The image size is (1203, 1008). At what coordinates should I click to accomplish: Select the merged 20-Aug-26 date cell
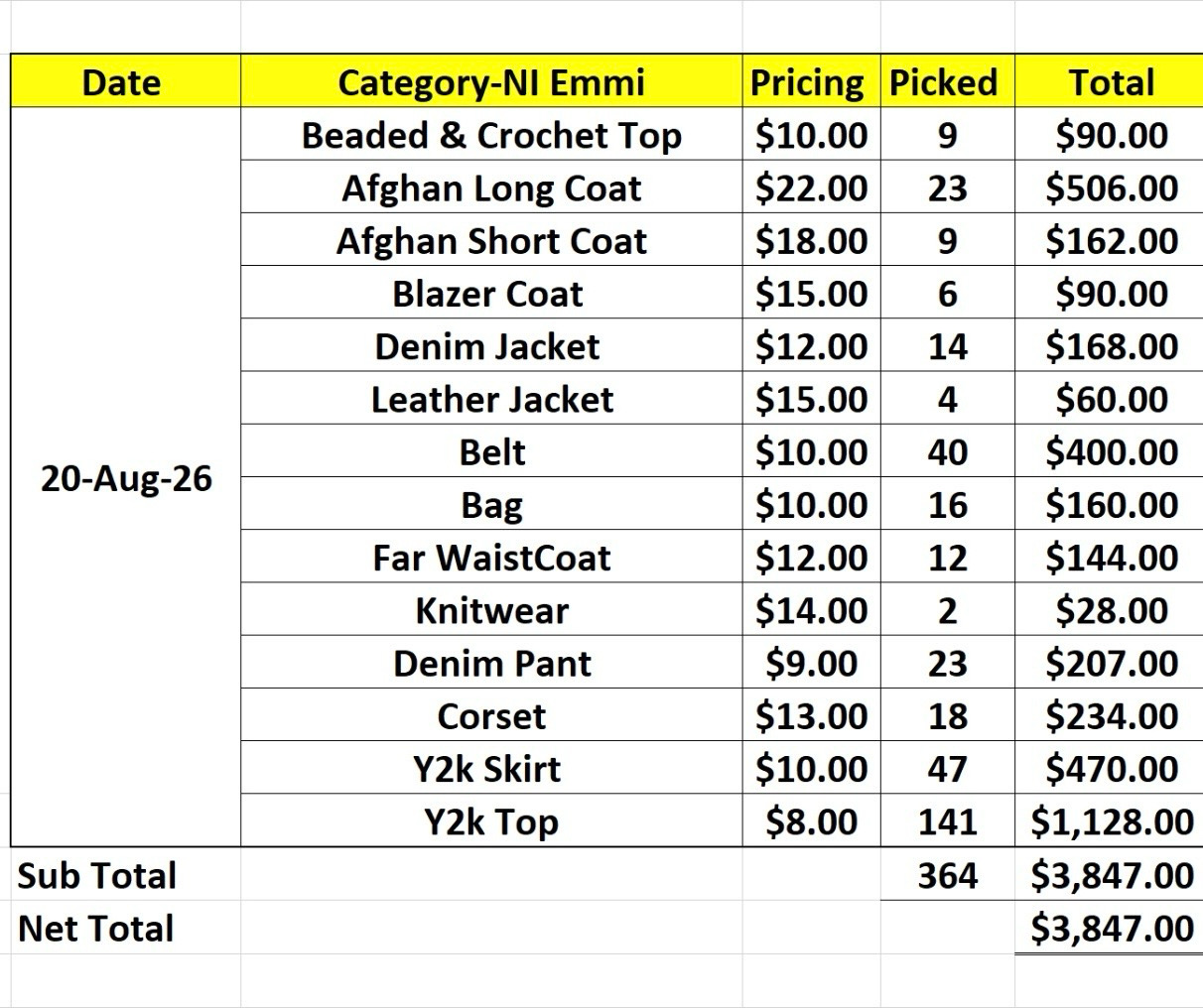[125, 477]
